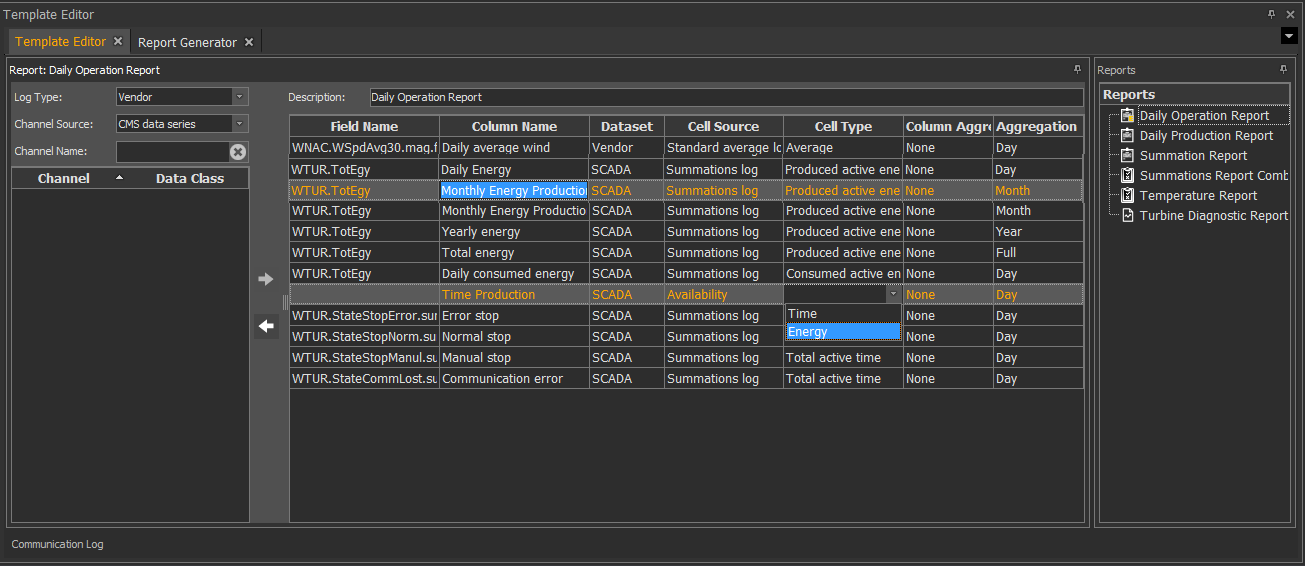Screen dimensions: 1305x566
Task: Expand the Channel Source combo box
Action: coord(239,124)
